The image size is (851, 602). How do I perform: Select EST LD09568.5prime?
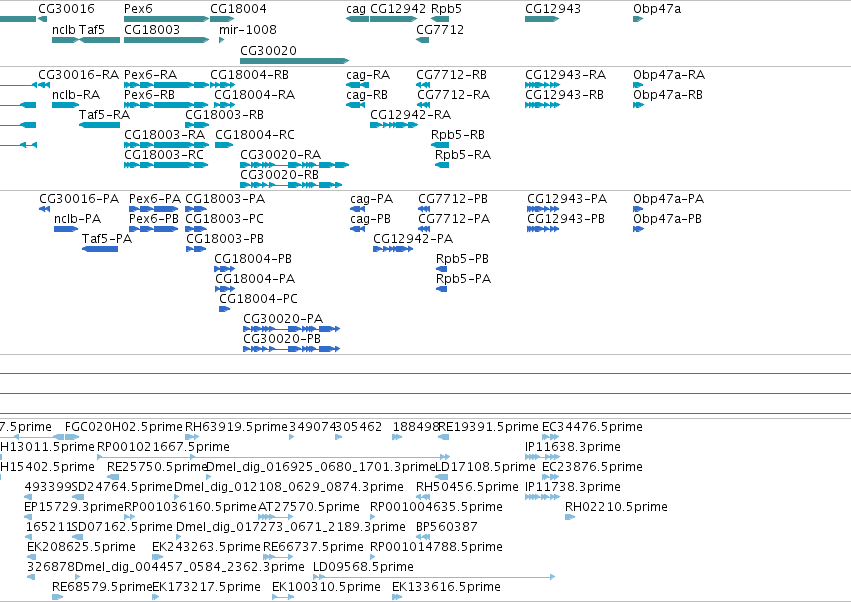(x=434, y=576)
